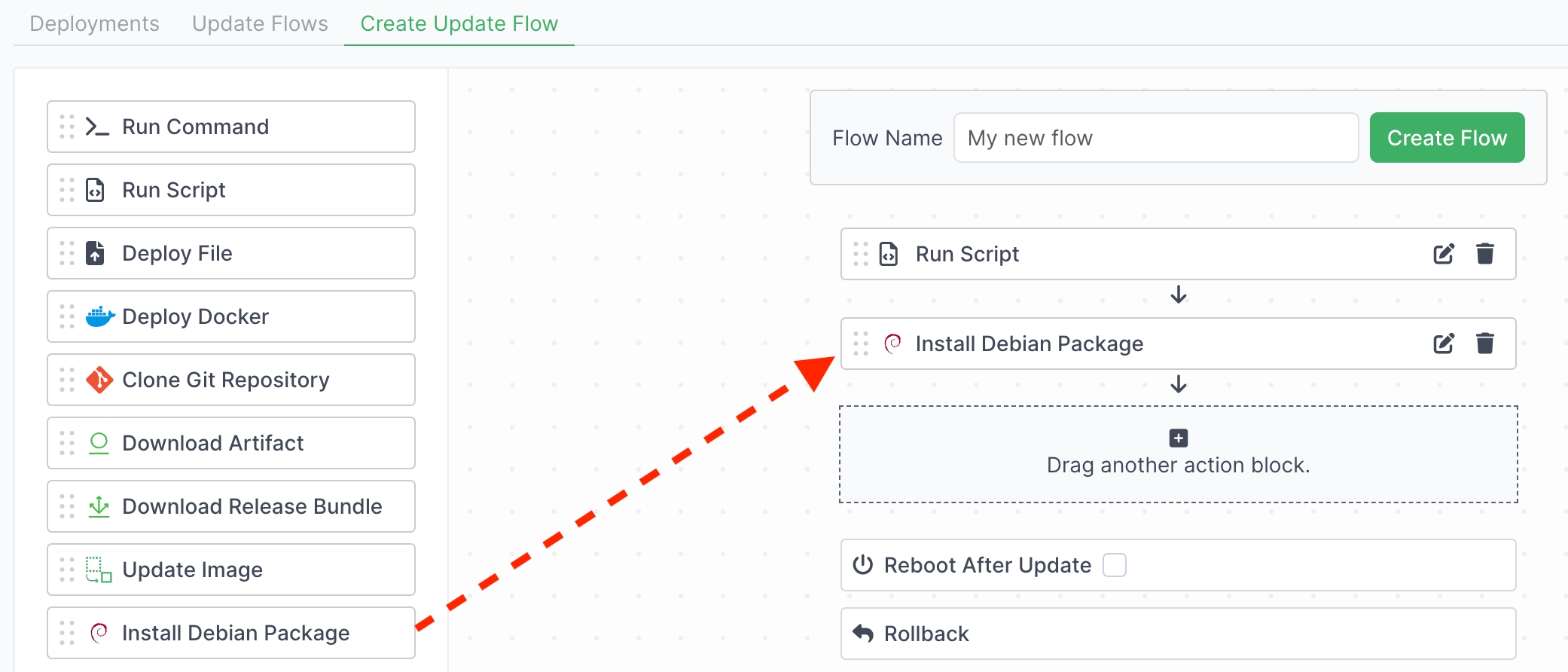Enable the Reboot After Update checkbox
Image resolution: width=1568 pixels, height=672 pixels.
1114,565
